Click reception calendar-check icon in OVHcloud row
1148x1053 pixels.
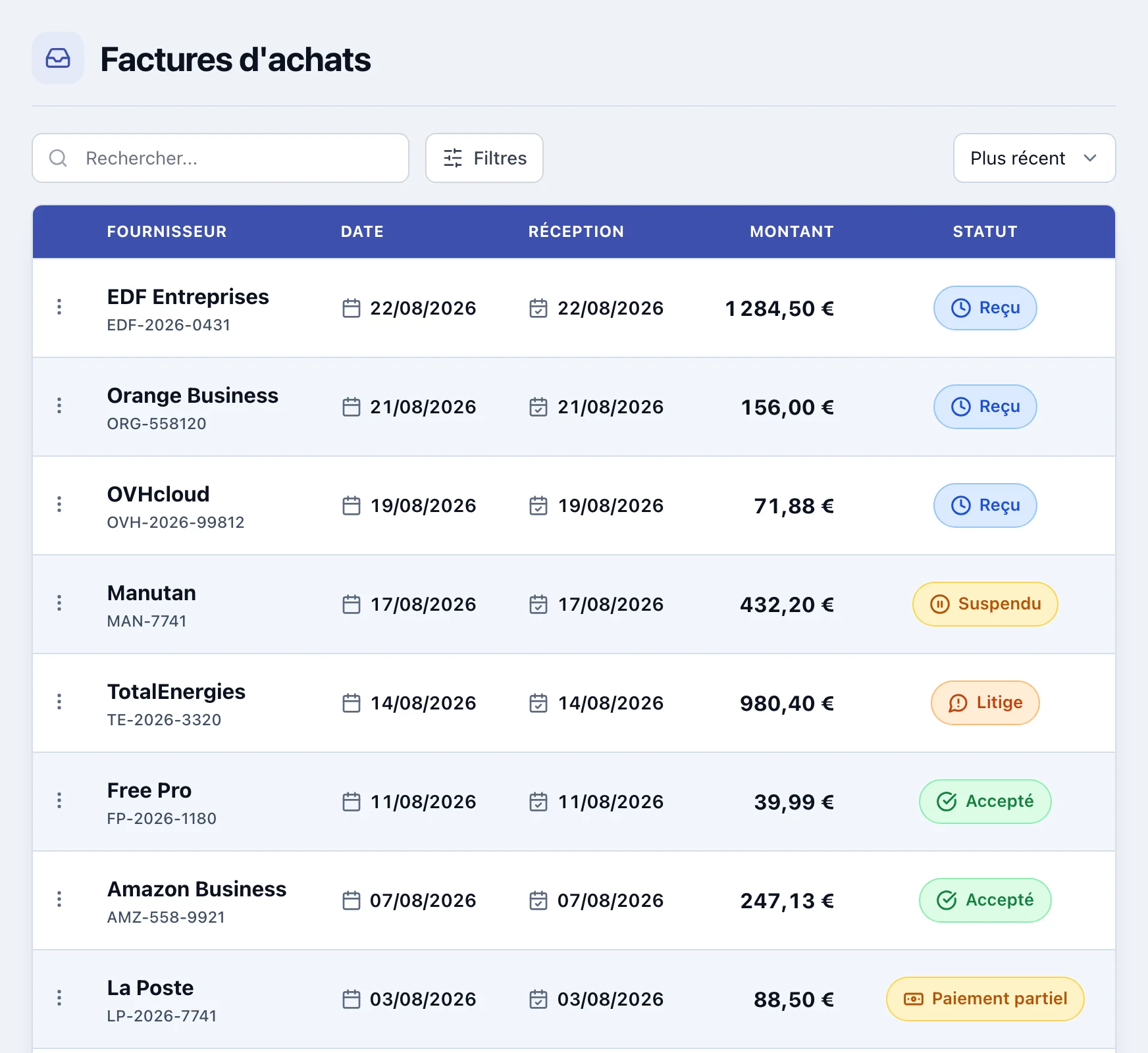click(x=538, y=505)
